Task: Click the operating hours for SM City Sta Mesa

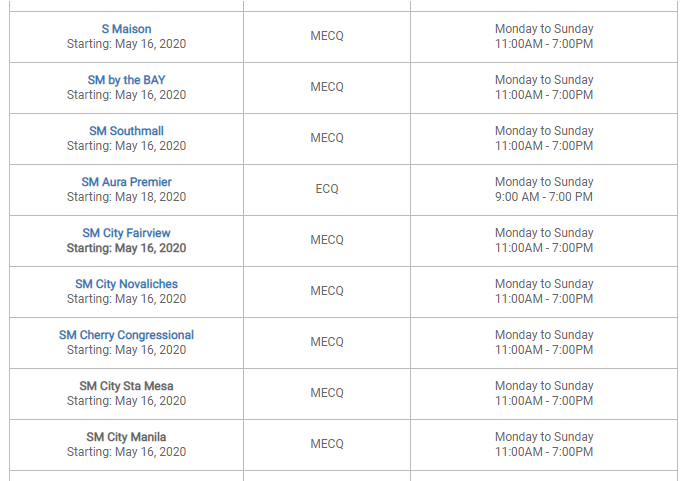Action: (544, 393)
